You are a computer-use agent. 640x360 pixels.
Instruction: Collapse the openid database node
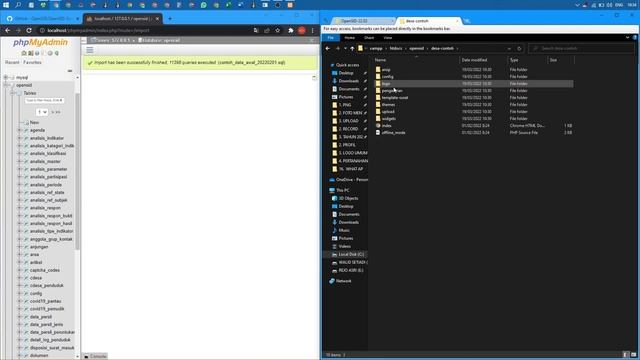(x=6, y=85)
